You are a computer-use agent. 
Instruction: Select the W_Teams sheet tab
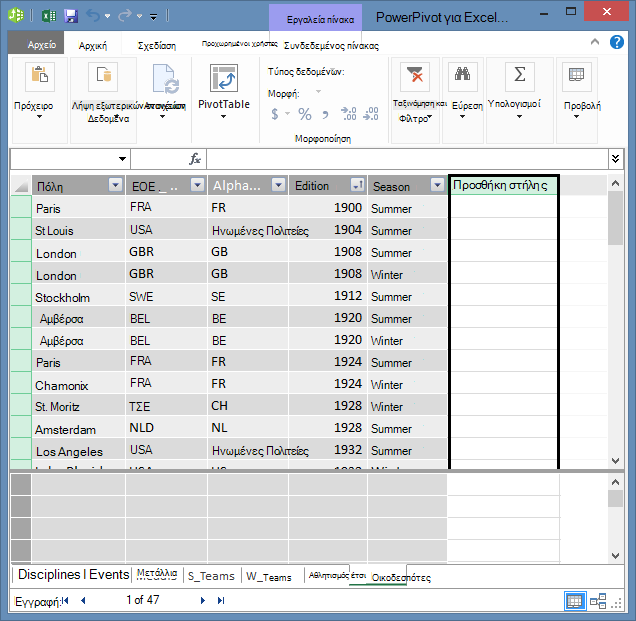[269, 577]
